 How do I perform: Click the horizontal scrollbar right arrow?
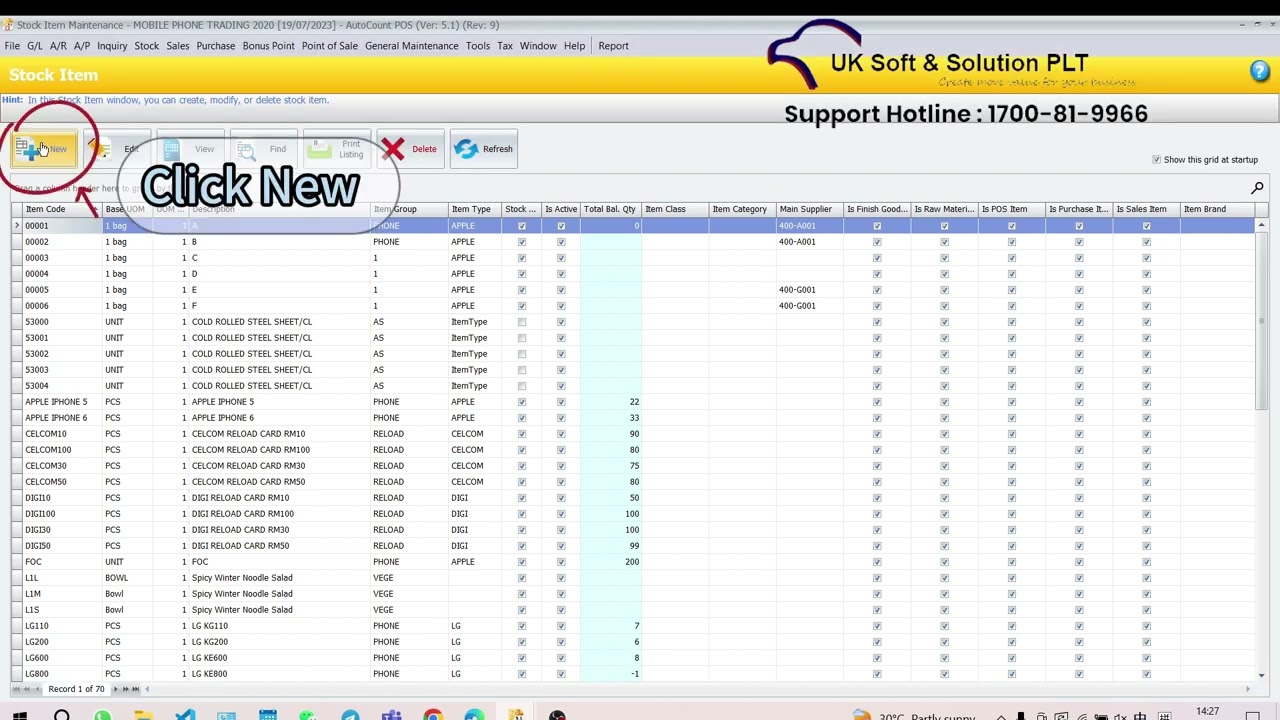pos(1247,689)
